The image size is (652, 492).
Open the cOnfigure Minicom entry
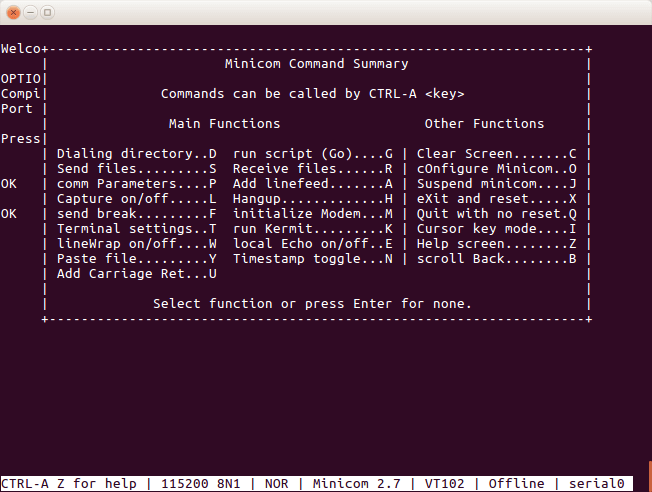click(497, 169)
